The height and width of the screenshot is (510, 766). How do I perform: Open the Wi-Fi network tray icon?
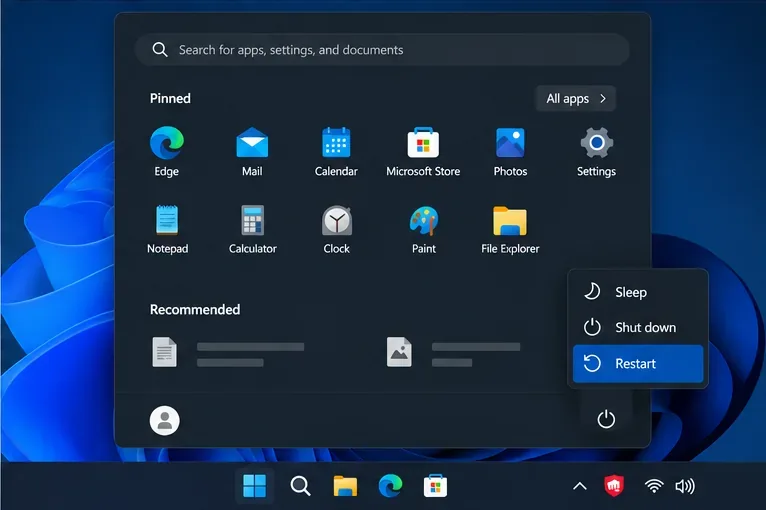[654, 486]
